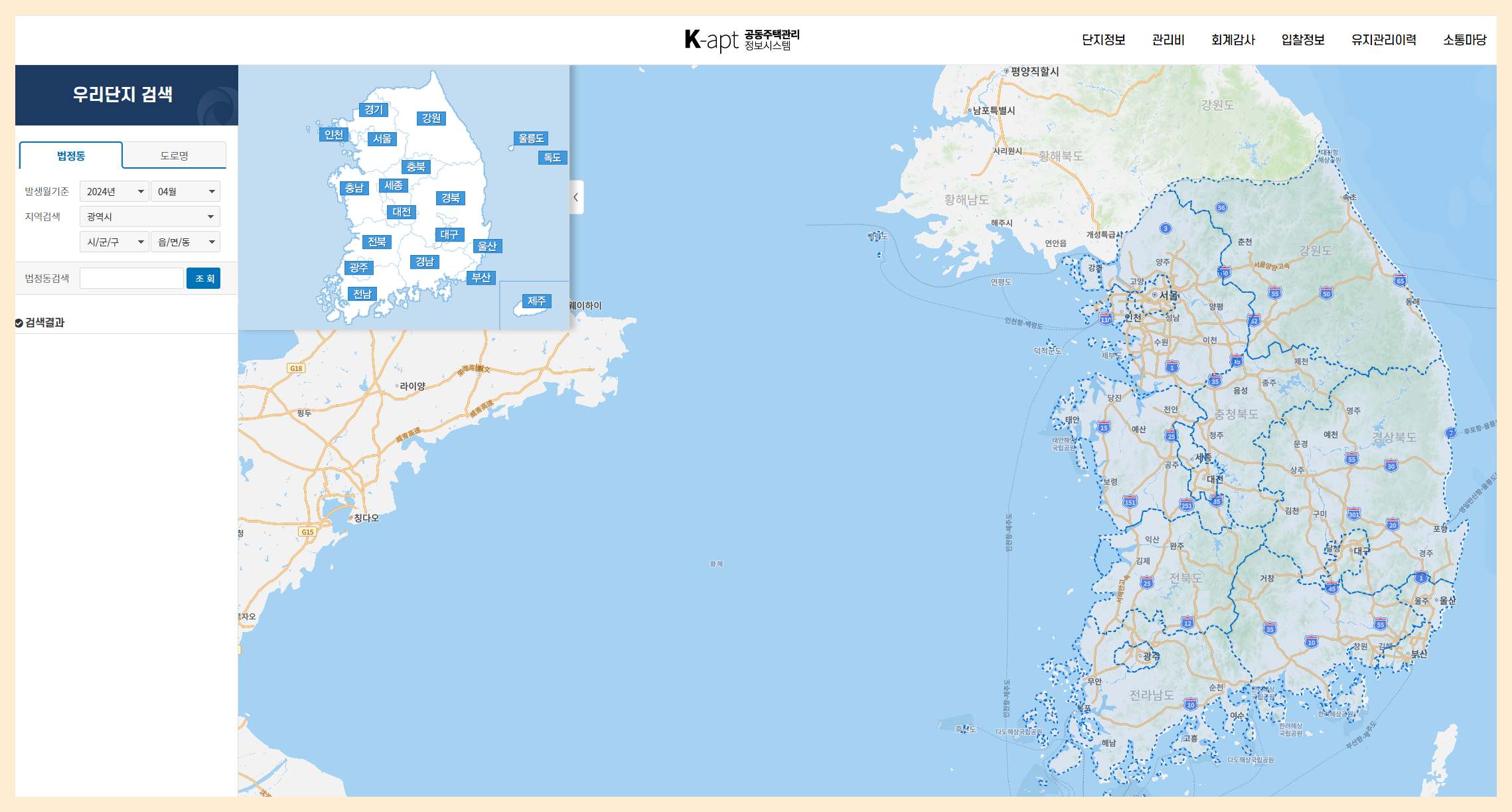The image size is (1512, 812).
Task: Open the 입찰정보 menu link
Action: tap(1302, 40)
